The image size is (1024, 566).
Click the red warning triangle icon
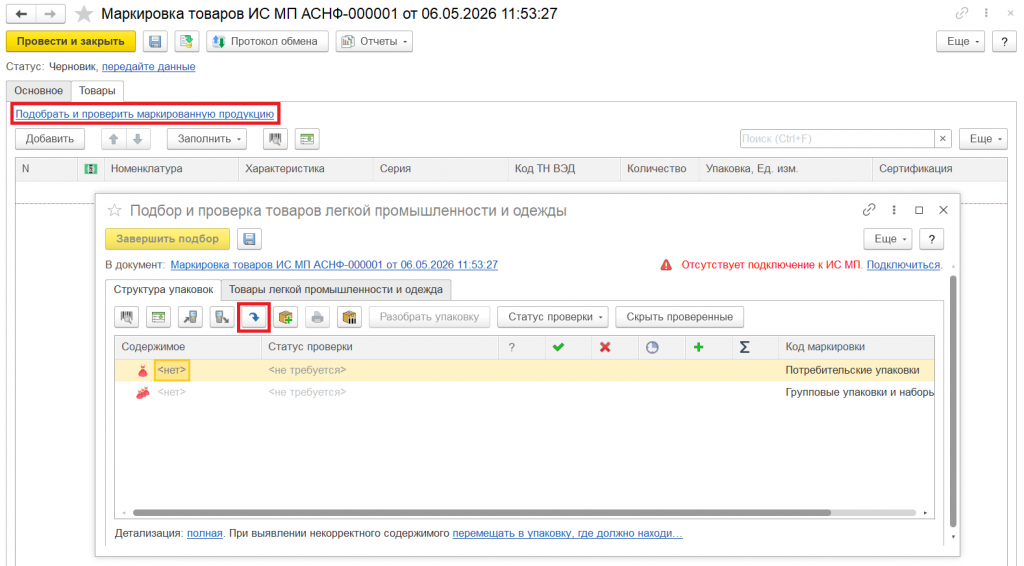[x=666, y=265]
